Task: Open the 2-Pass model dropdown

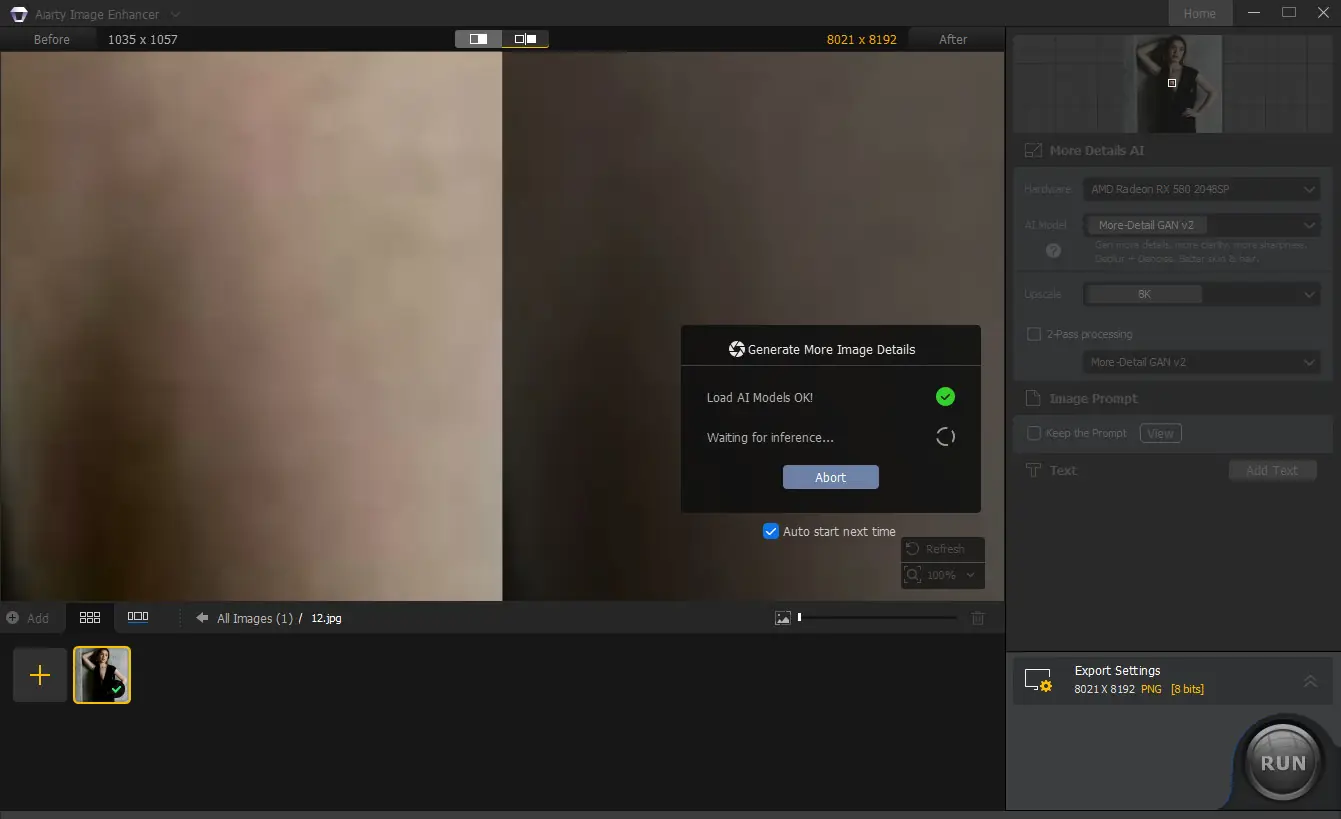Action: tap(1202, 362)
